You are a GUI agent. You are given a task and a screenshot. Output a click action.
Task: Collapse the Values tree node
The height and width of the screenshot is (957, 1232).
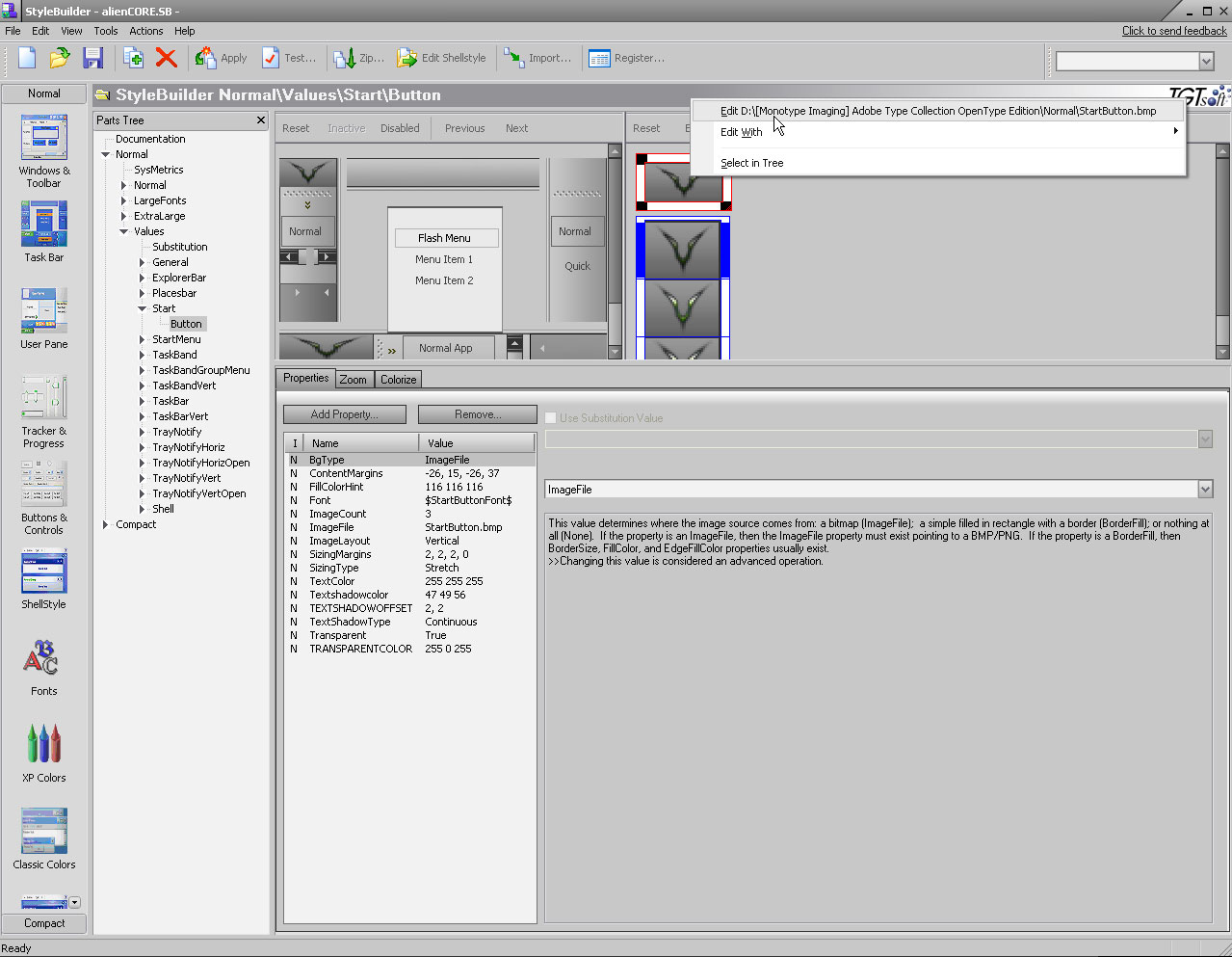124,231
